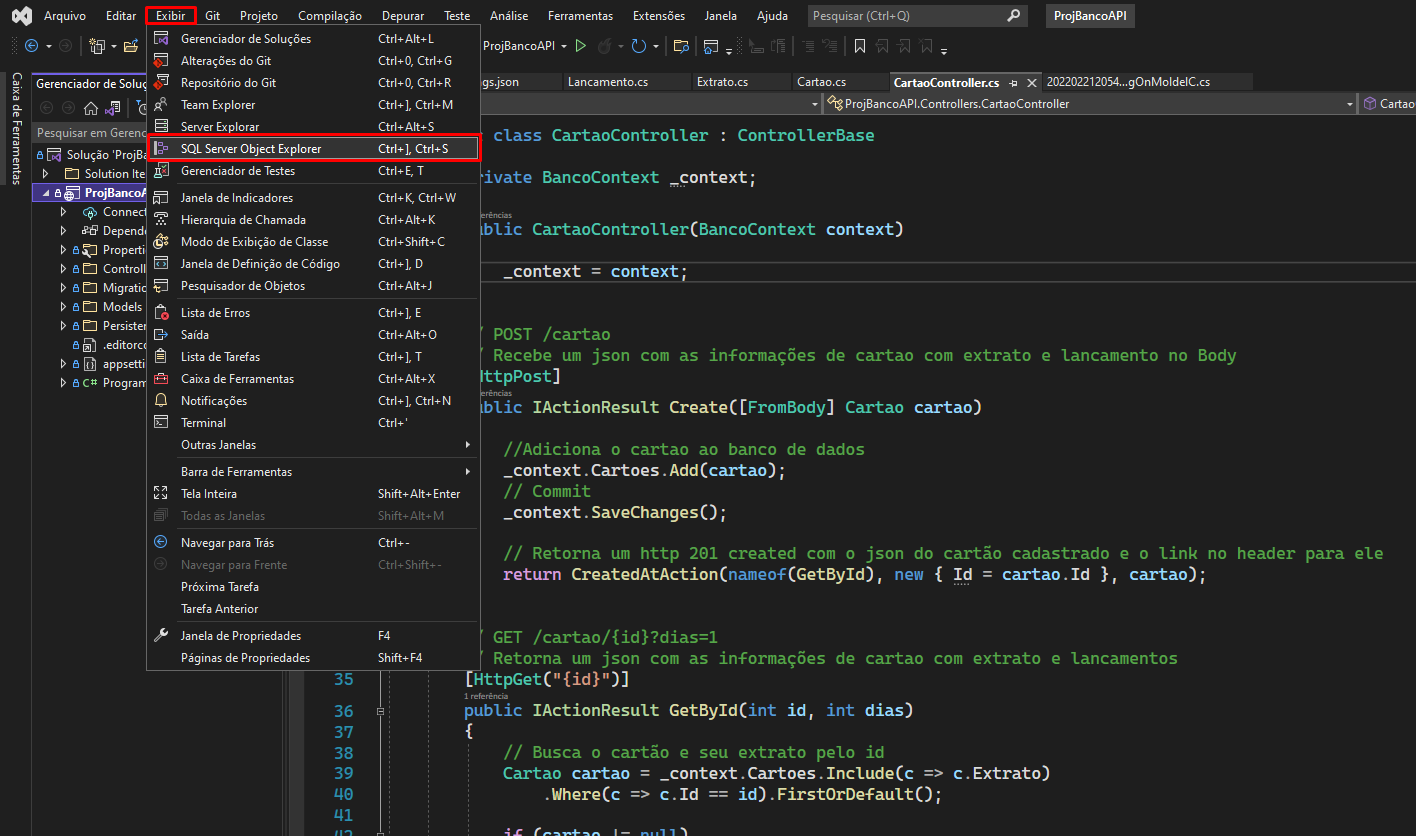Select the Persistence folder in solution tree
The height and width of the screenshot is (836, 1416).
125,326
